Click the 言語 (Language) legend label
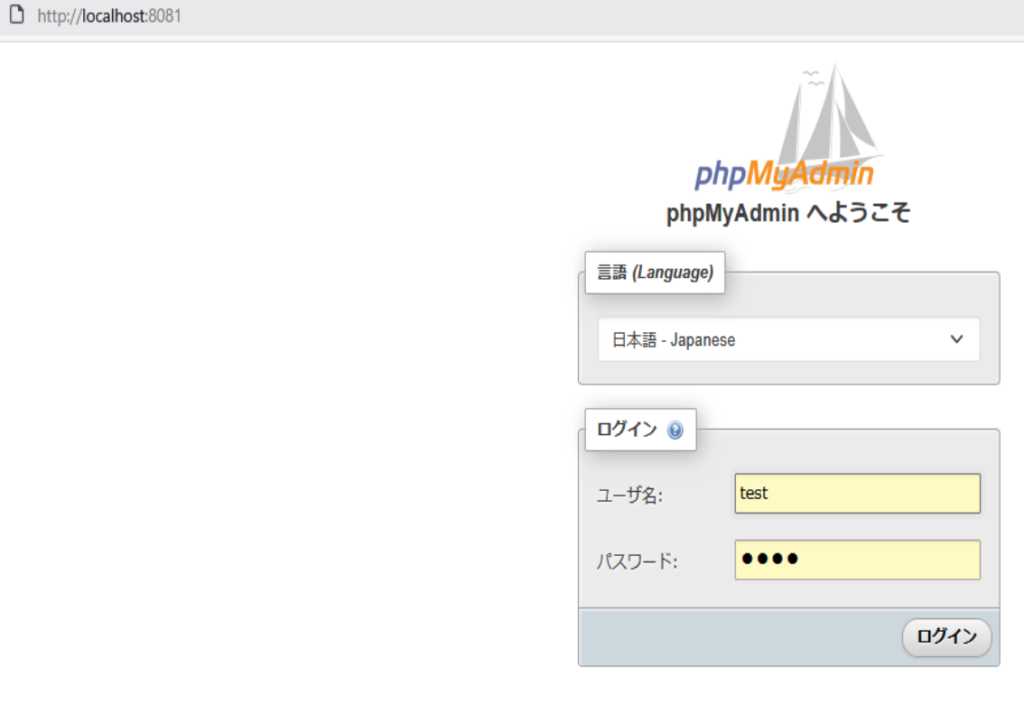The image size is (1024, 722). [x=655, y=272]
